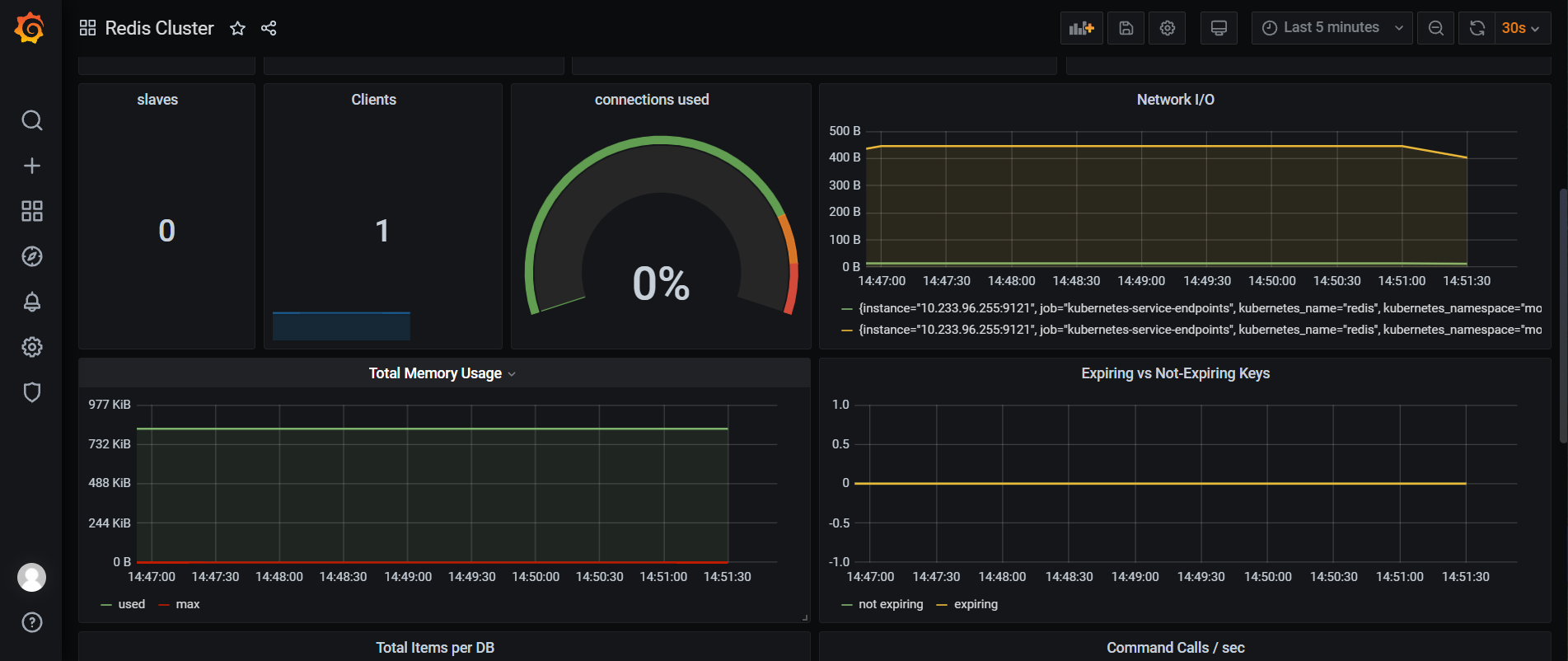This screenshot has width=1568, height=661.
Task: Toggle the 'max' series in memory legend
Action: (188, 604)
